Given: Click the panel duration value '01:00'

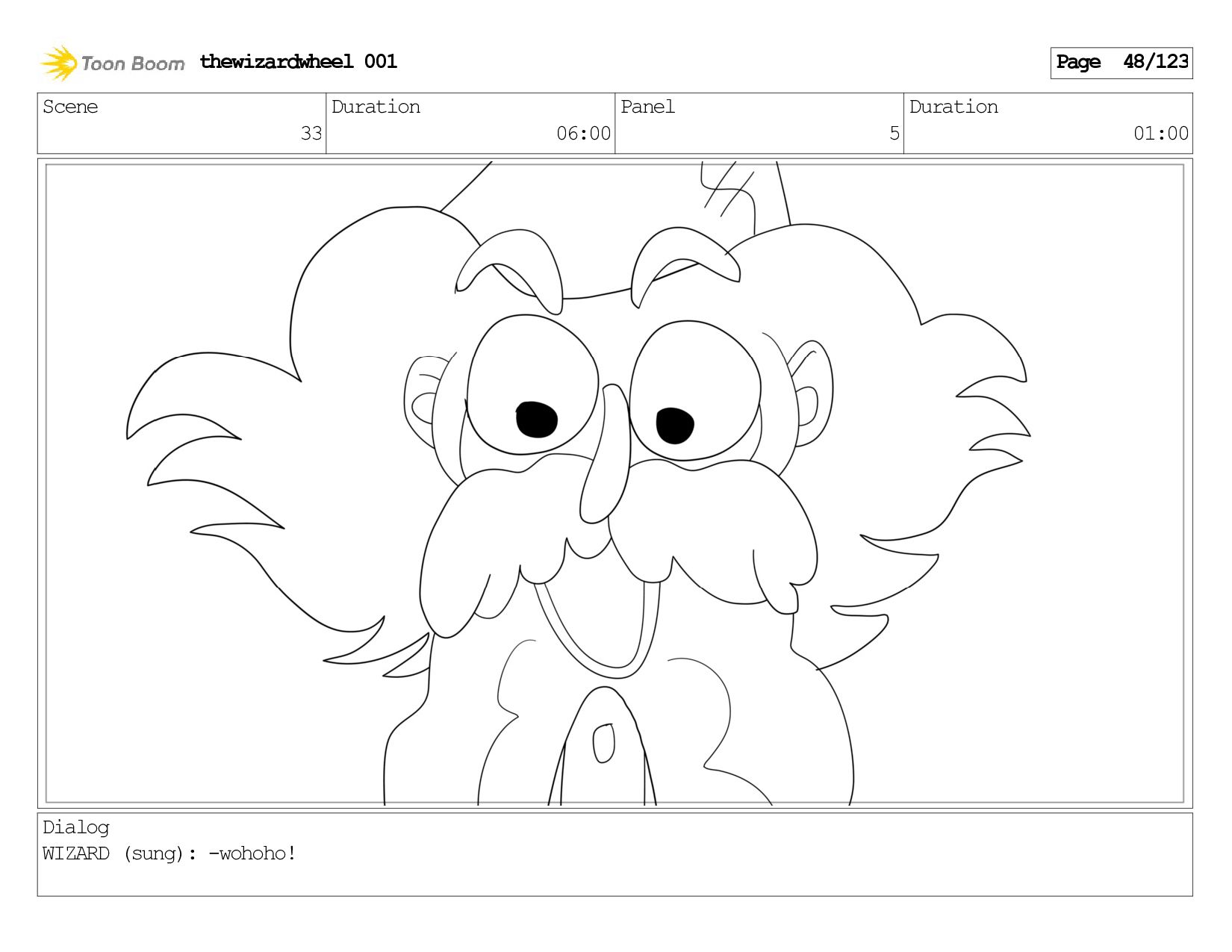Looking at the screenshot, I should (1161, 134).
